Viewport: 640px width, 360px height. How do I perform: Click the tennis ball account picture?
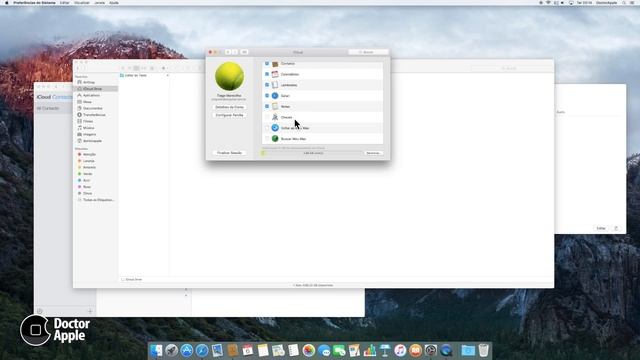[x=229, y=76]
